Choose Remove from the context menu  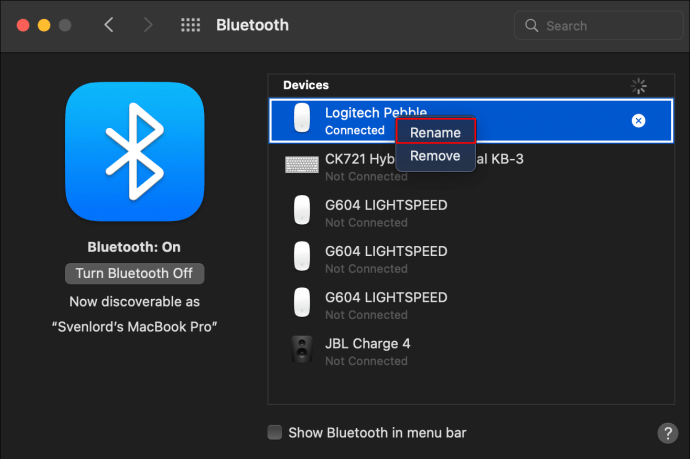435,156
